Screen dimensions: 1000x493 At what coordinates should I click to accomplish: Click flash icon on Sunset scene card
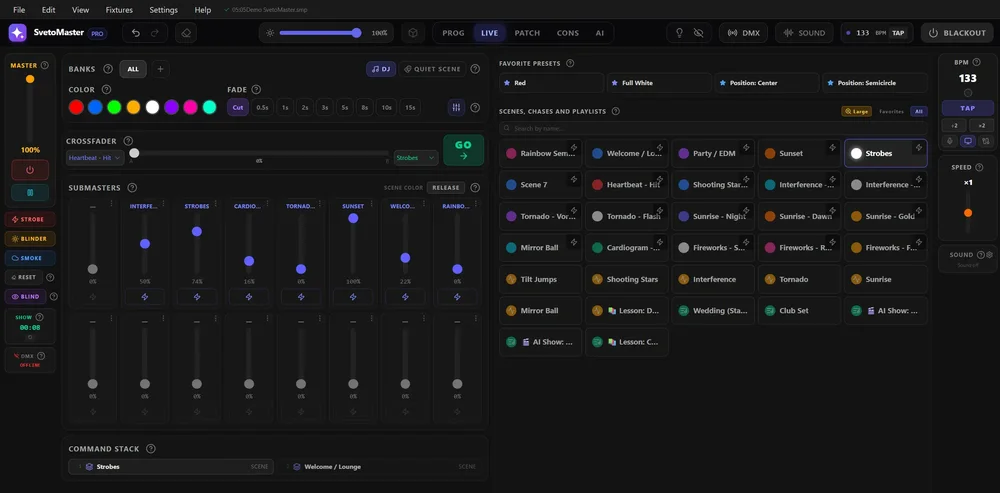[x=832, y=148]
